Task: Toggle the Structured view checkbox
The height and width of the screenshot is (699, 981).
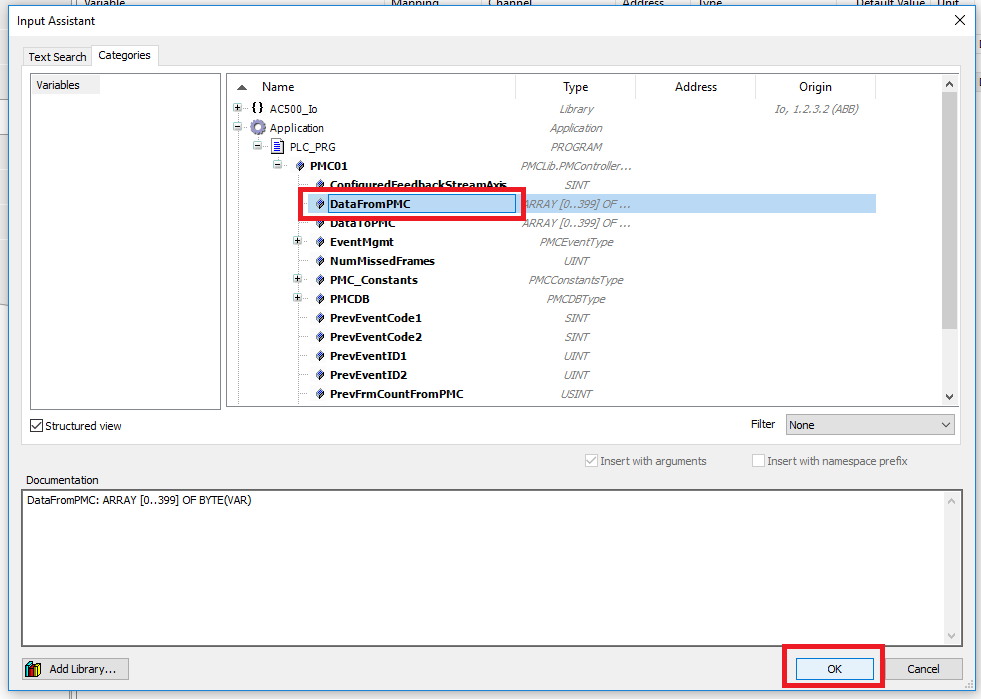Action: click(37, 426)
